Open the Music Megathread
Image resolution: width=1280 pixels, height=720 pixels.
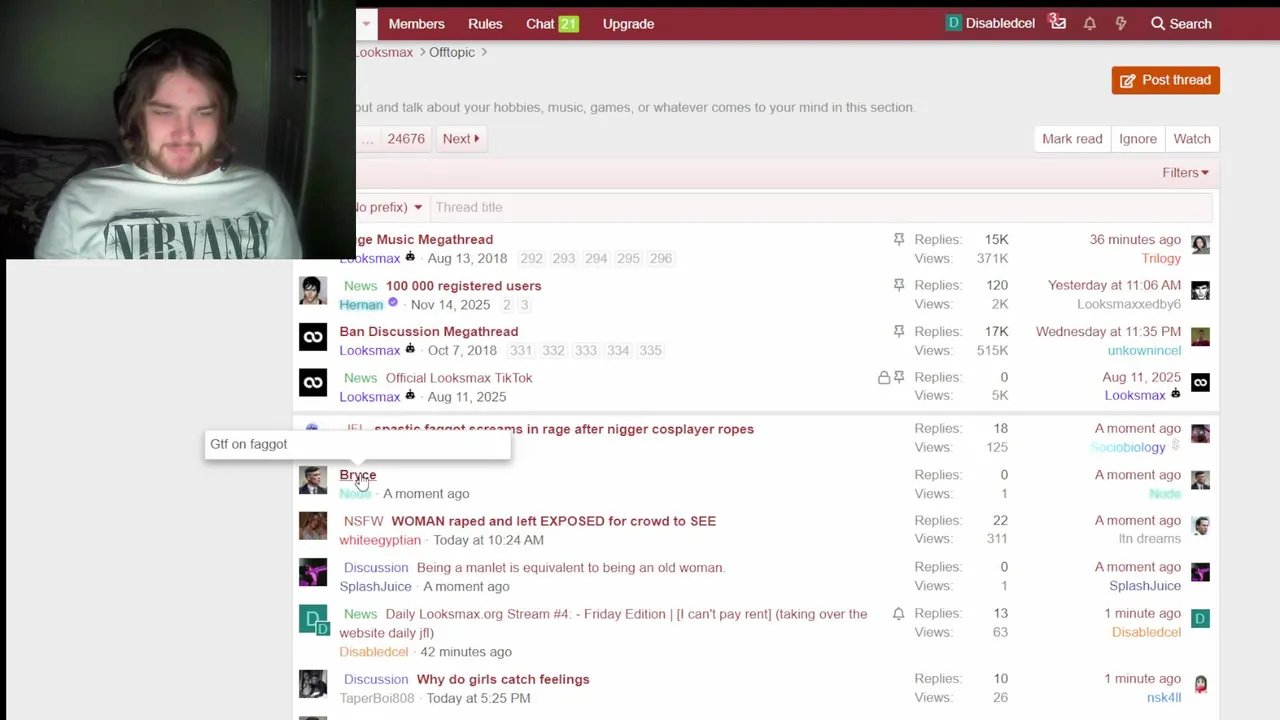click(425, 239)
